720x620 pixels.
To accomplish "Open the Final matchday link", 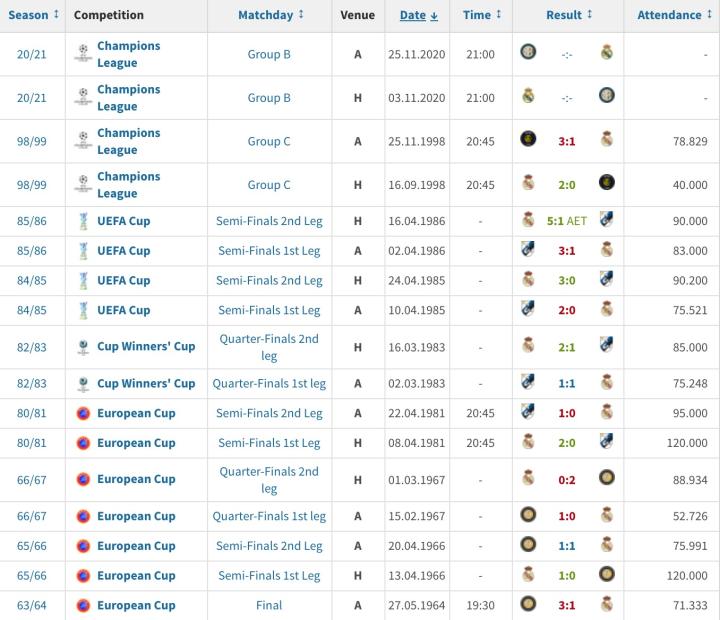I will tap(269, 605).
